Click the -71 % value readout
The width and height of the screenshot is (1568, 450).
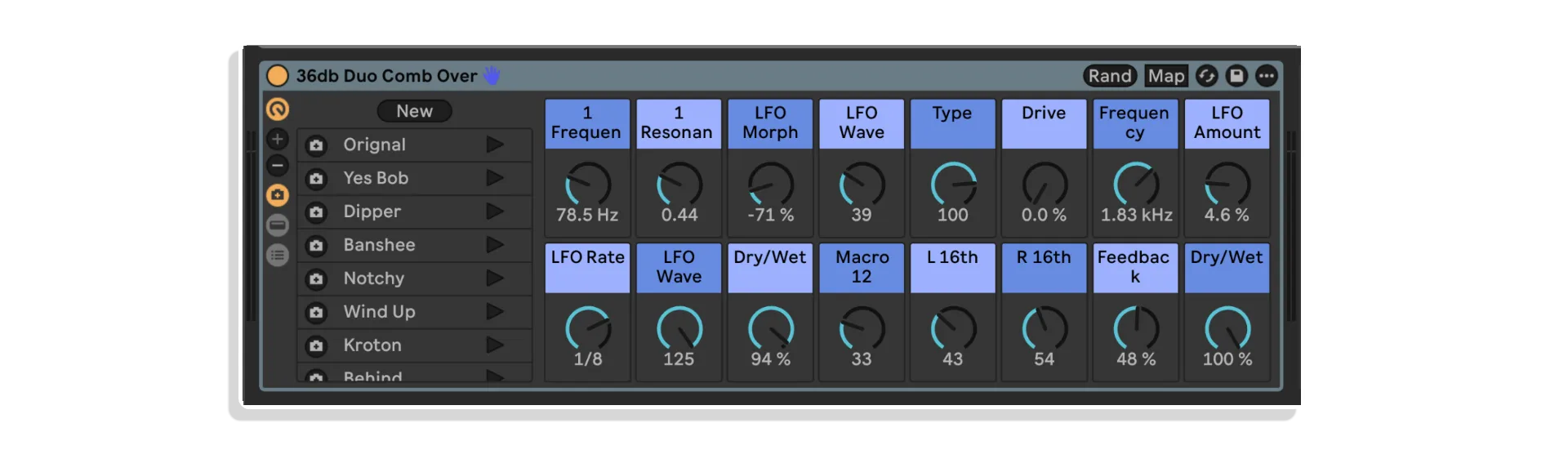point(770,216)
